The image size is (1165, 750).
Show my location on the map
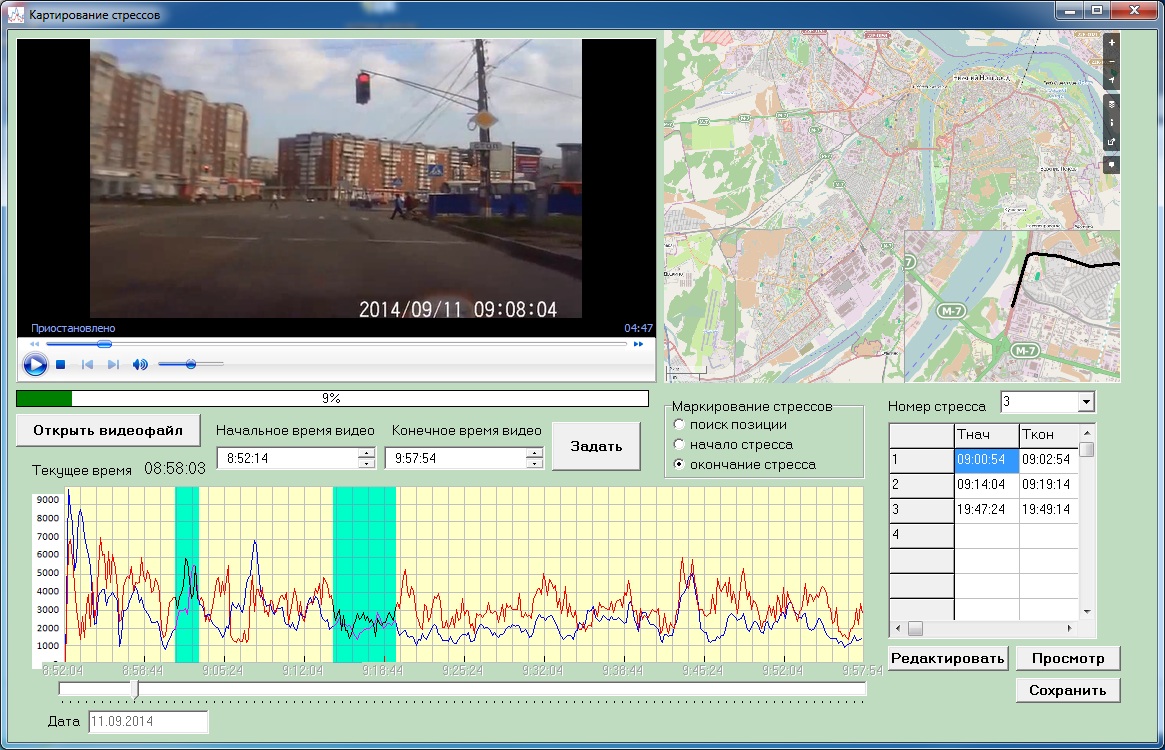(1111, 80)
